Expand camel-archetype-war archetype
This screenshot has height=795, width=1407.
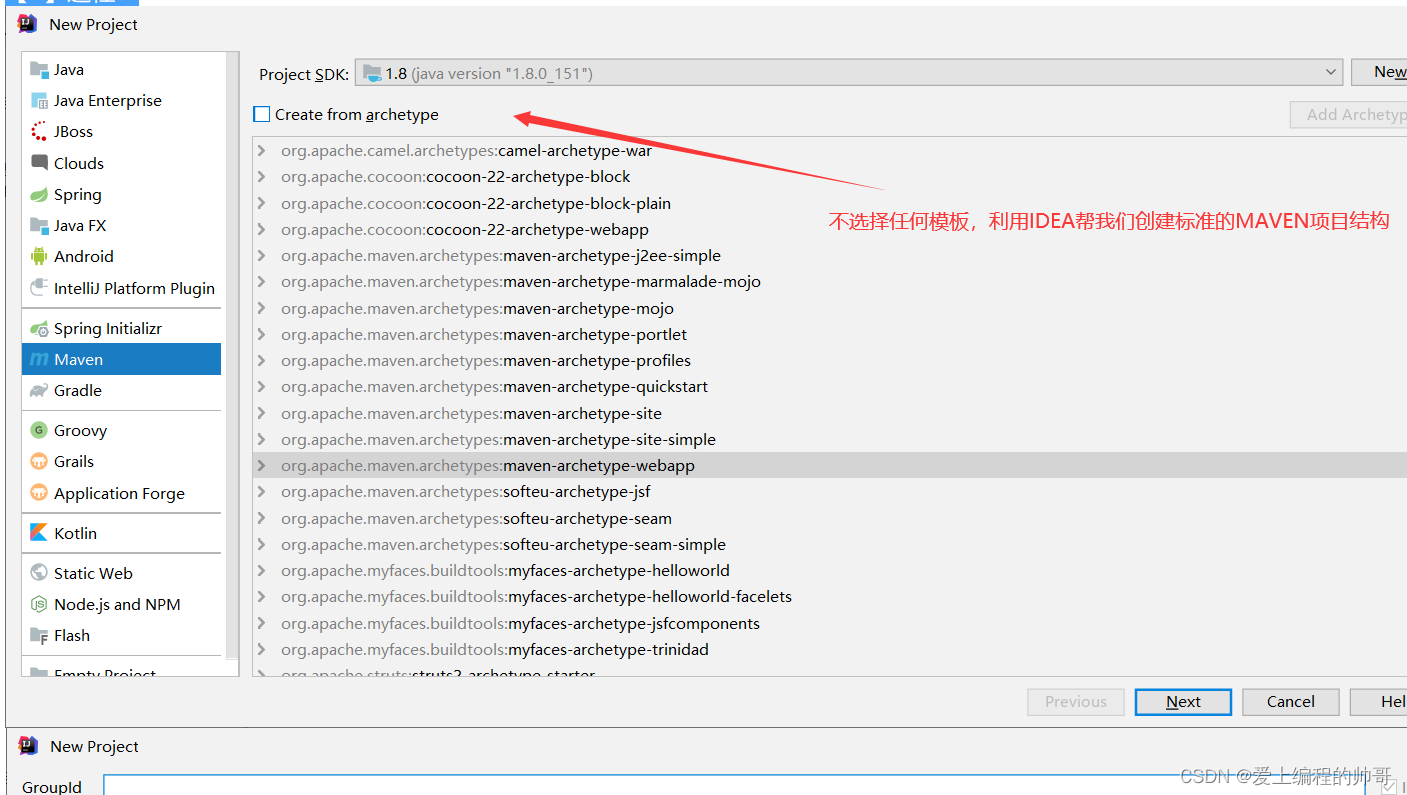262,151
